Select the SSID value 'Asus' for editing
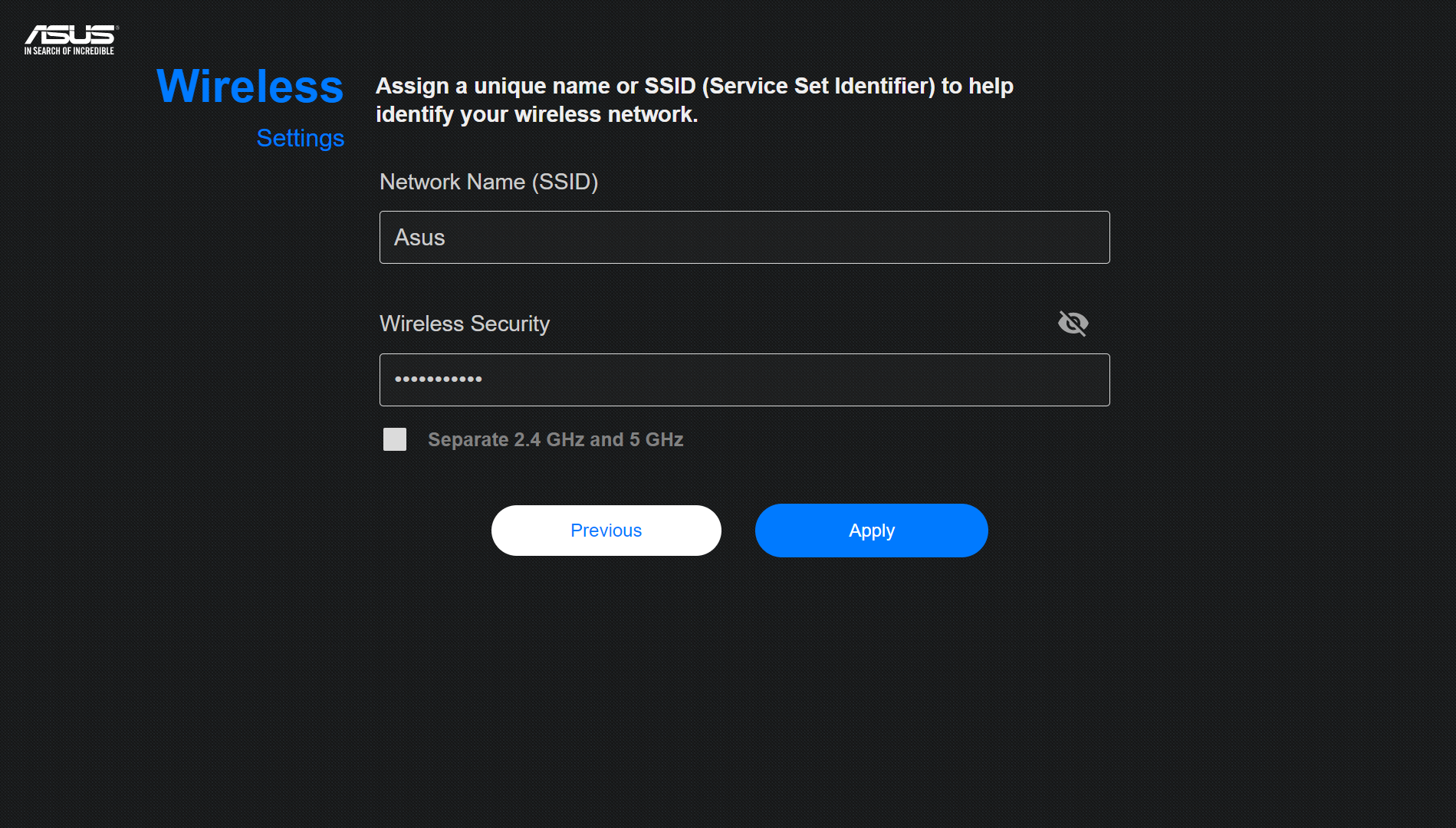 point(744,237)
